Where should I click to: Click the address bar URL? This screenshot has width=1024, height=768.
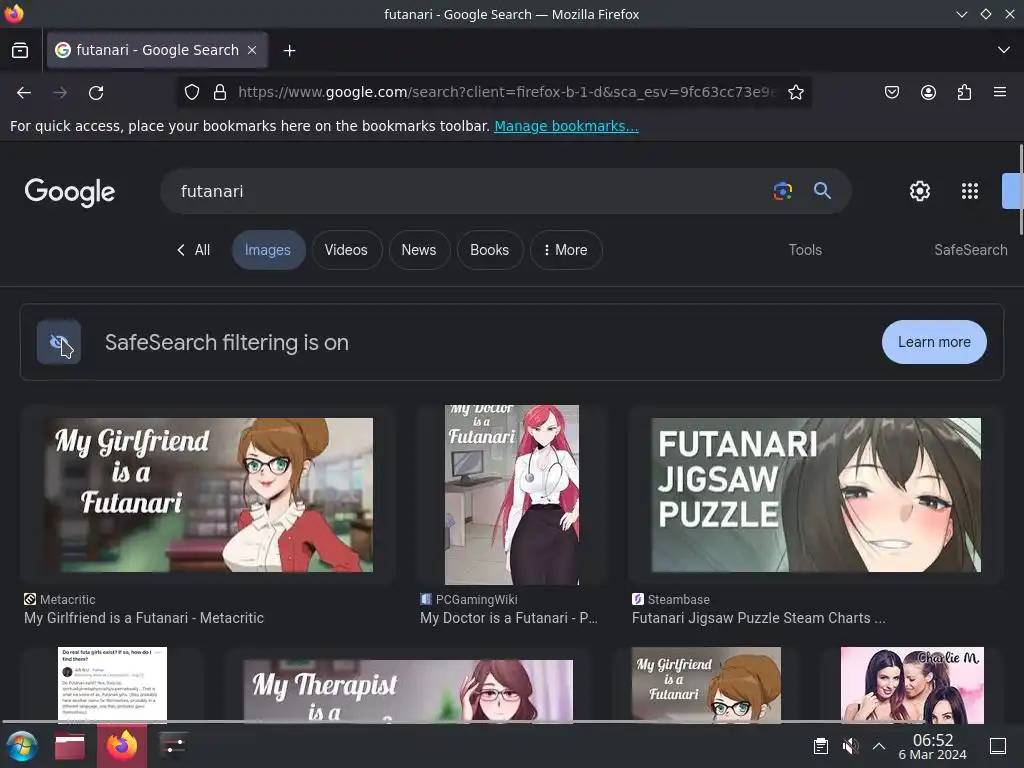pos(507,92)
